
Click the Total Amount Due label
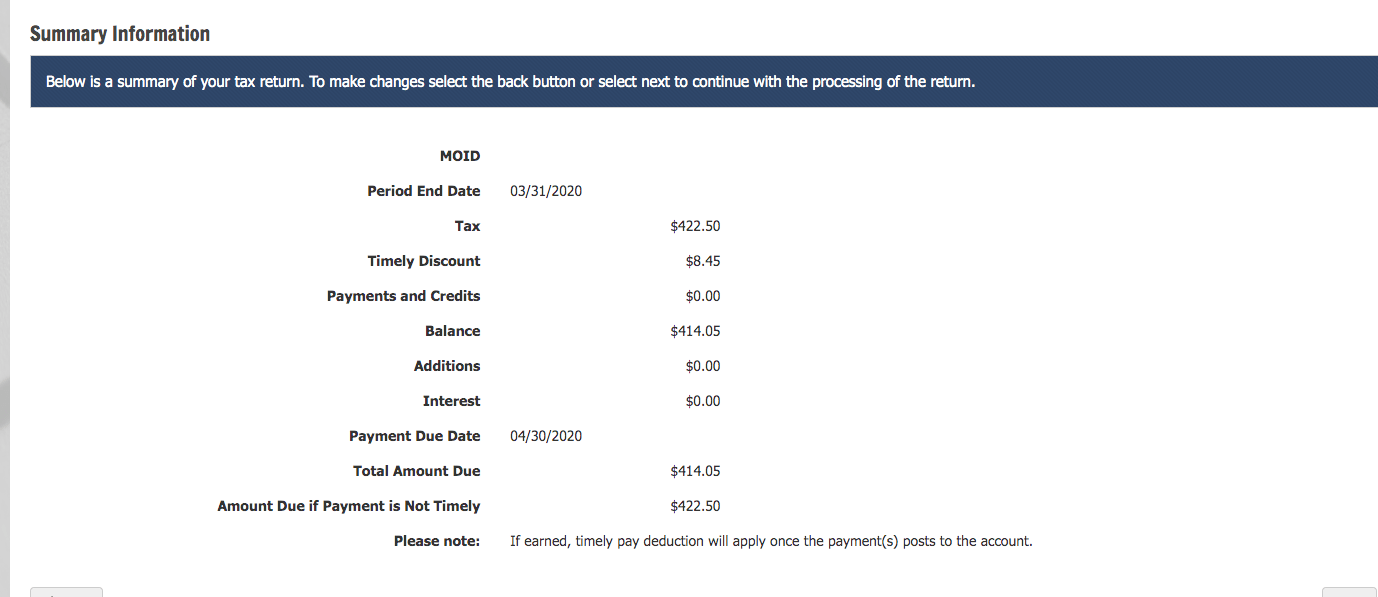pyautogui.click(x=416, y=470)
